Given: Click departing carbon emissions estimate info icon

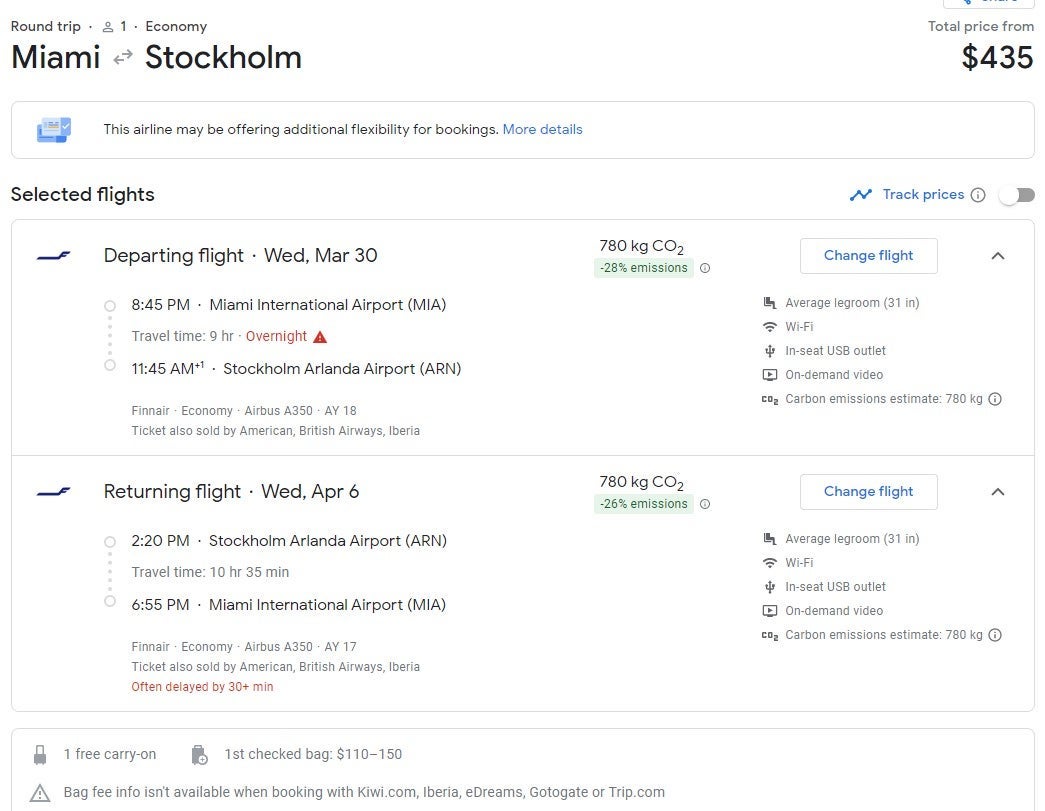Looking at the screenshot, I should point(995,399).
